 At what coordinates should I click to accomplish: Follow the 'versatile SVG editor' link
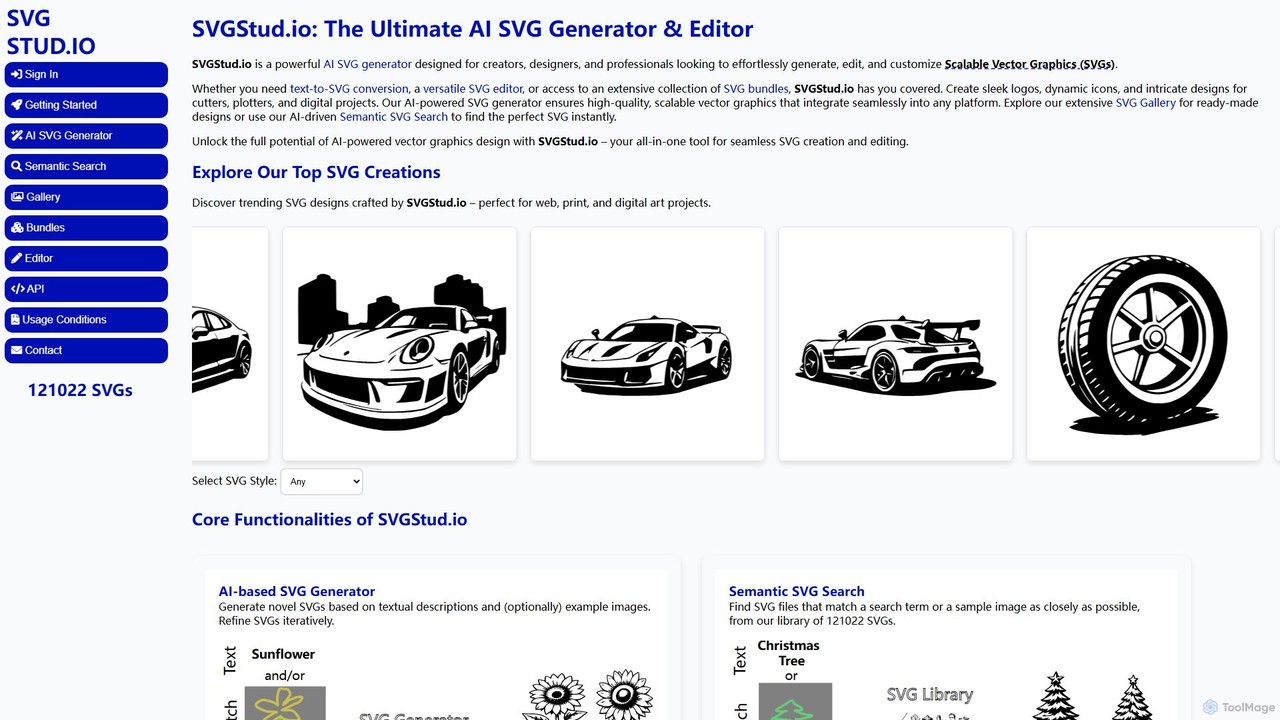coord(473,89)
